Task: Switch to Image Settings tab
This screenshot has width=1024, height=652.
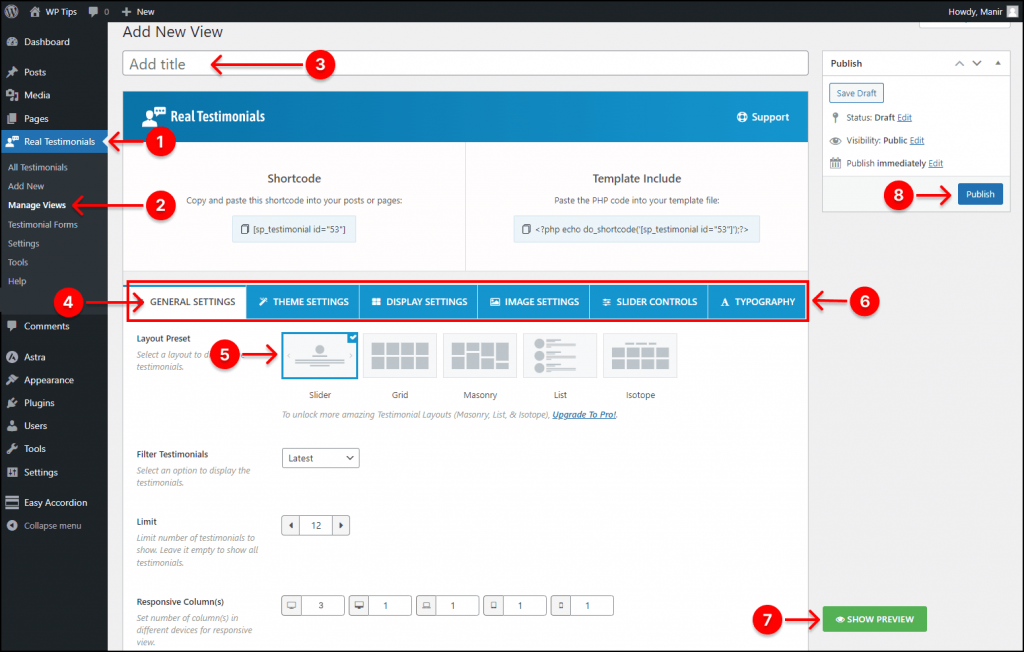Action: click(534, 302)
